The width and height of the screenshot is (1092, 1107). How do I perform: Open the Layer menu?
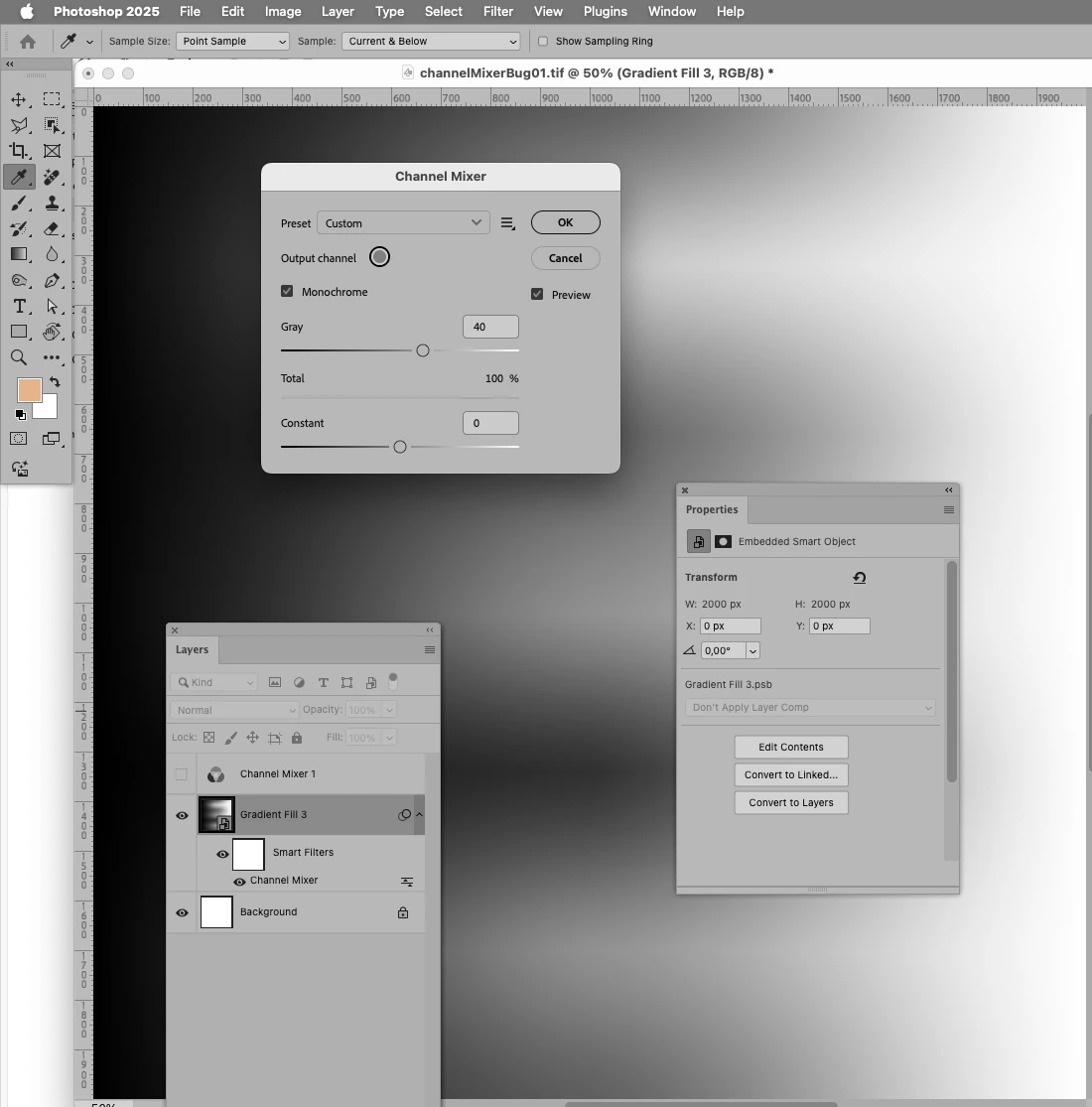coord(338,11)
